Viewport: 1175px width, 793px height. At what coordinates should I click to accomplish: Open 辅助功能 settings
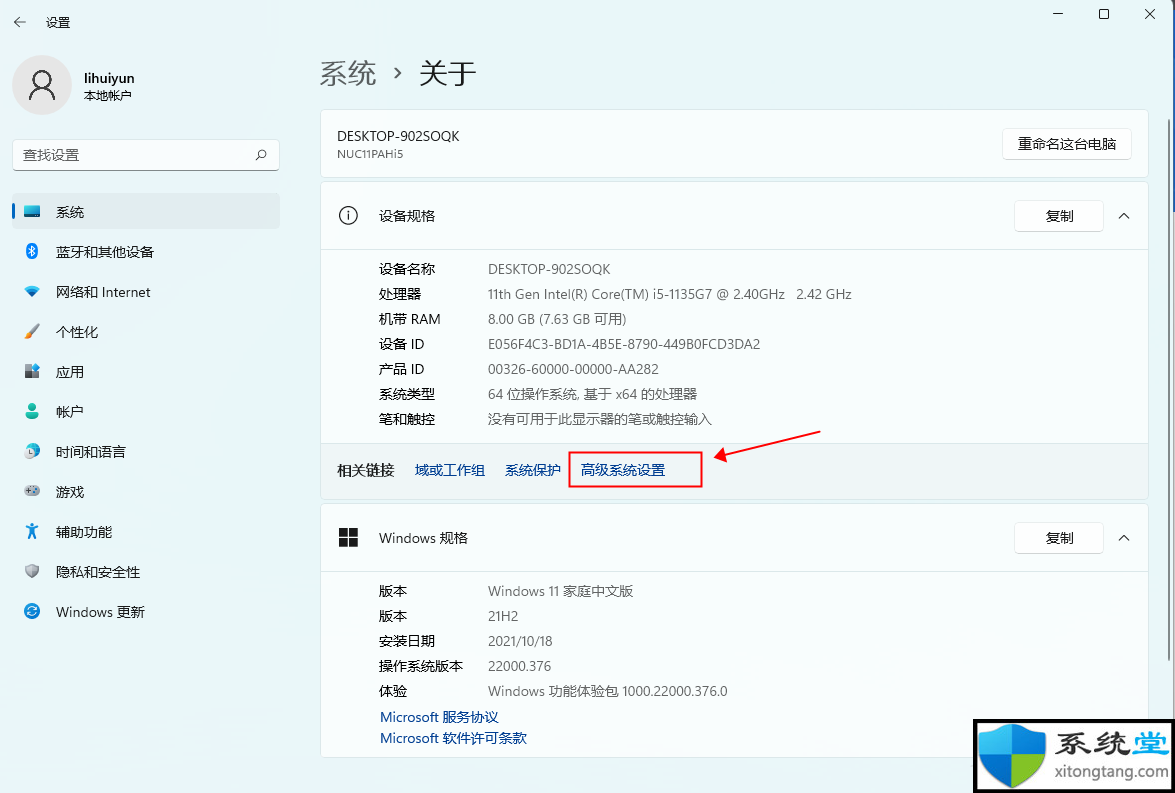point(146,531)
